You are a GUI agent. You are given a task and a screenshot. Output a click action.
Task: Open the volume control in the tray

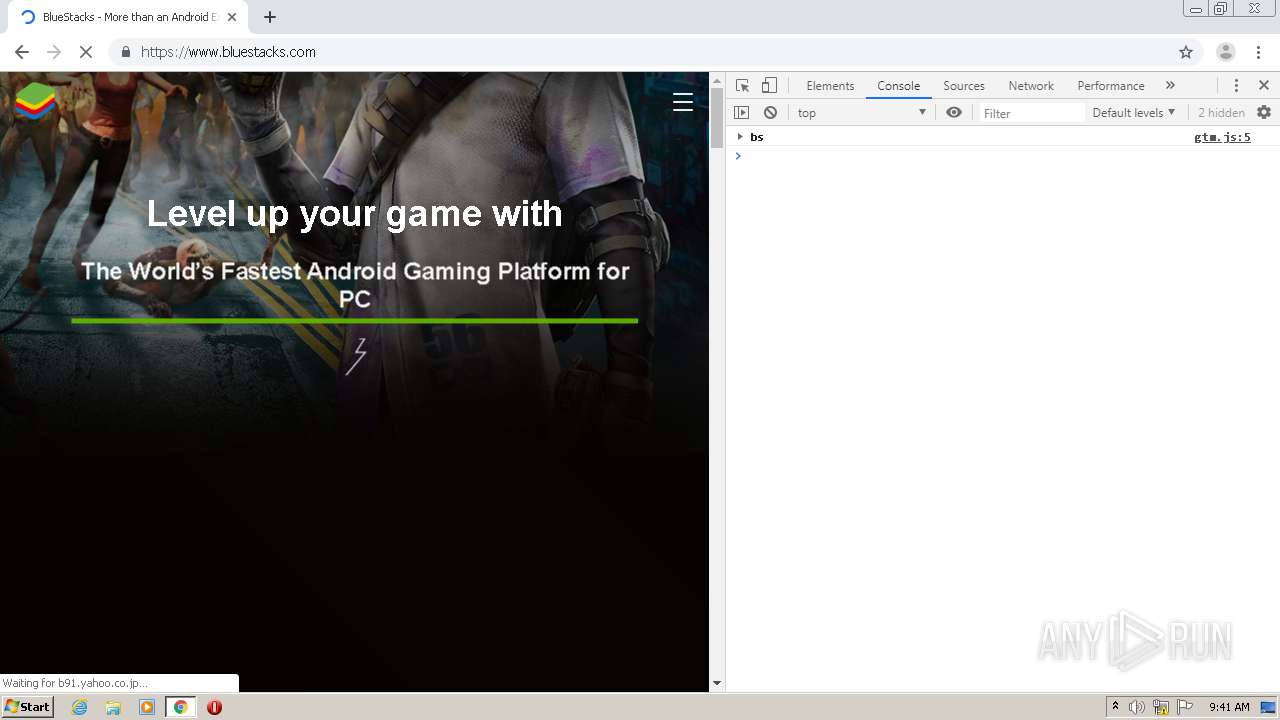(1137, 707)
